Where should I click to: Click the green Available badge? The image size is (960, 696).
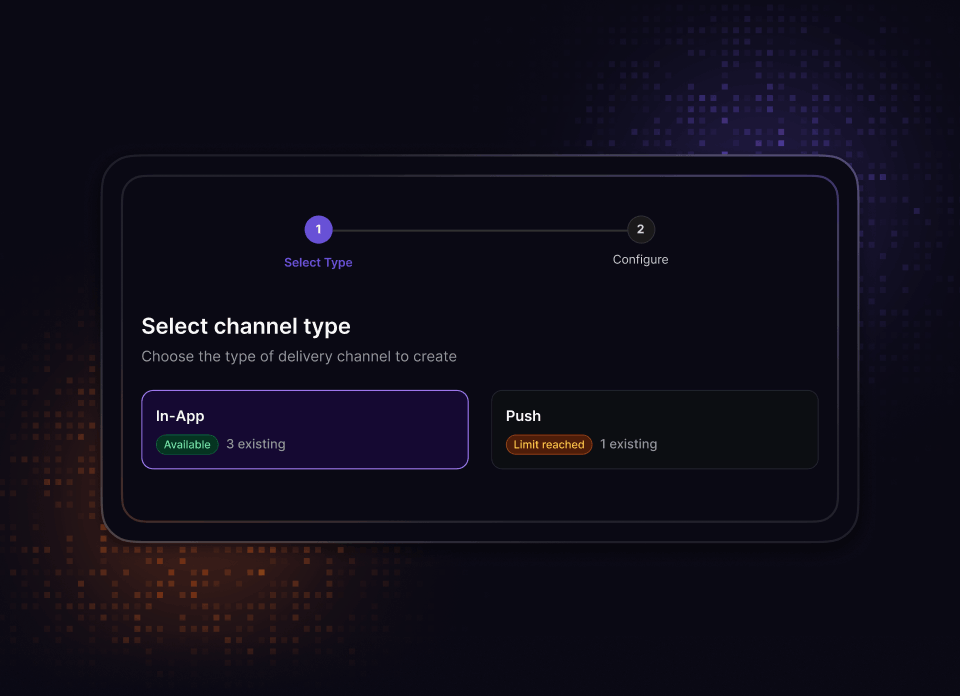pyautogui.click(x=187, y=444)
